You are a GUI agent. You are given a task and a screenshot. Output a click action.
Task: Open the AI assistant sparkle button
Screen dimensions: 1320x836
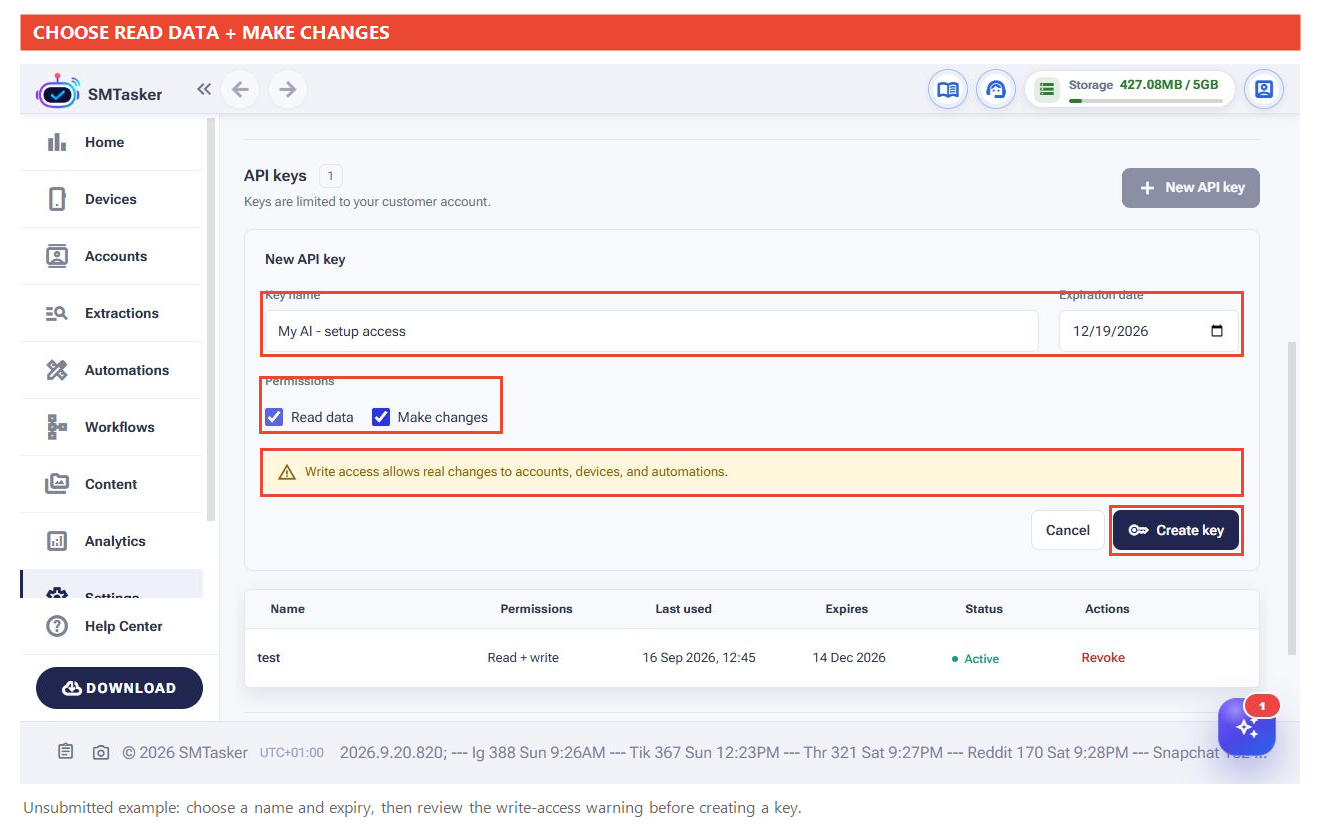tap(1247, 727)
